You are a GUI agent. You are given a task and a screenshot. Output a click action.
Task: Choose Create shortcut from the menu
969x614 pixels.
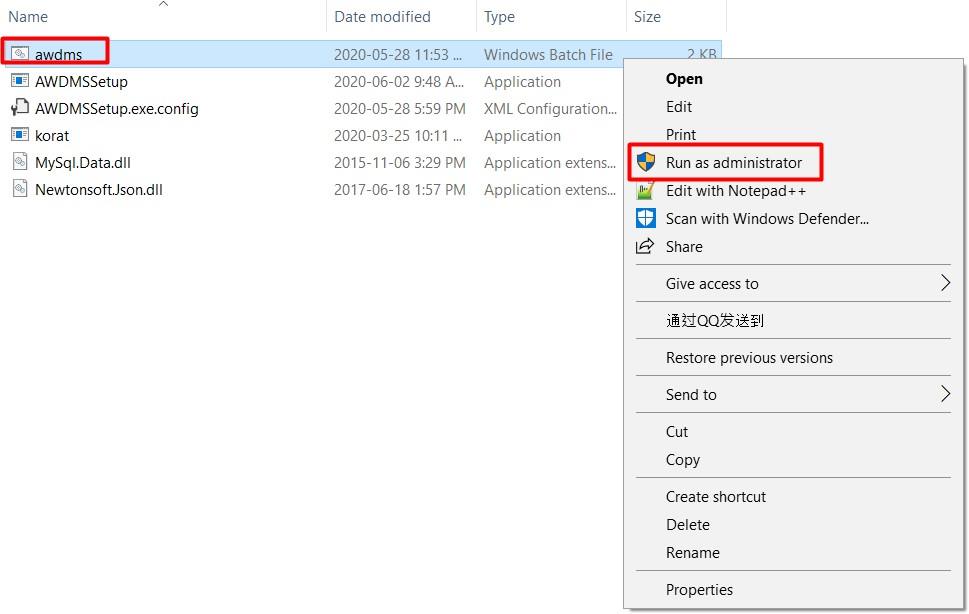pyautogui.click(x=716, y=497)
